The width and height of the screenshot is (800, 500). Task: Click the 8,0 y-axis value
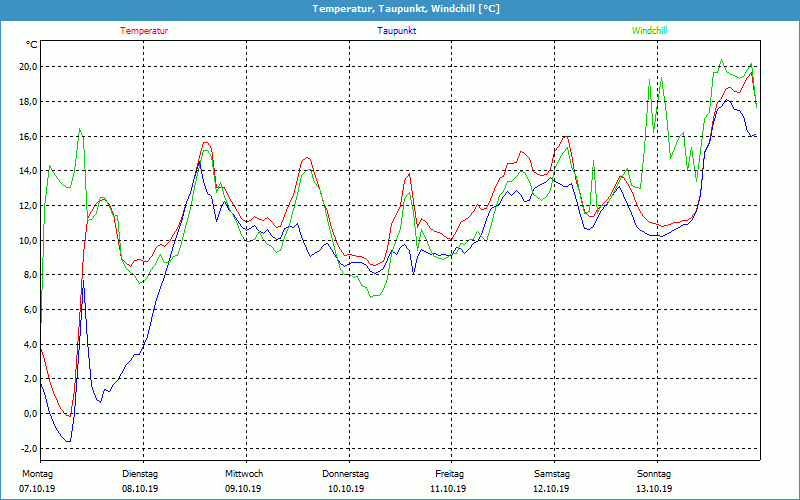[30, 275]
